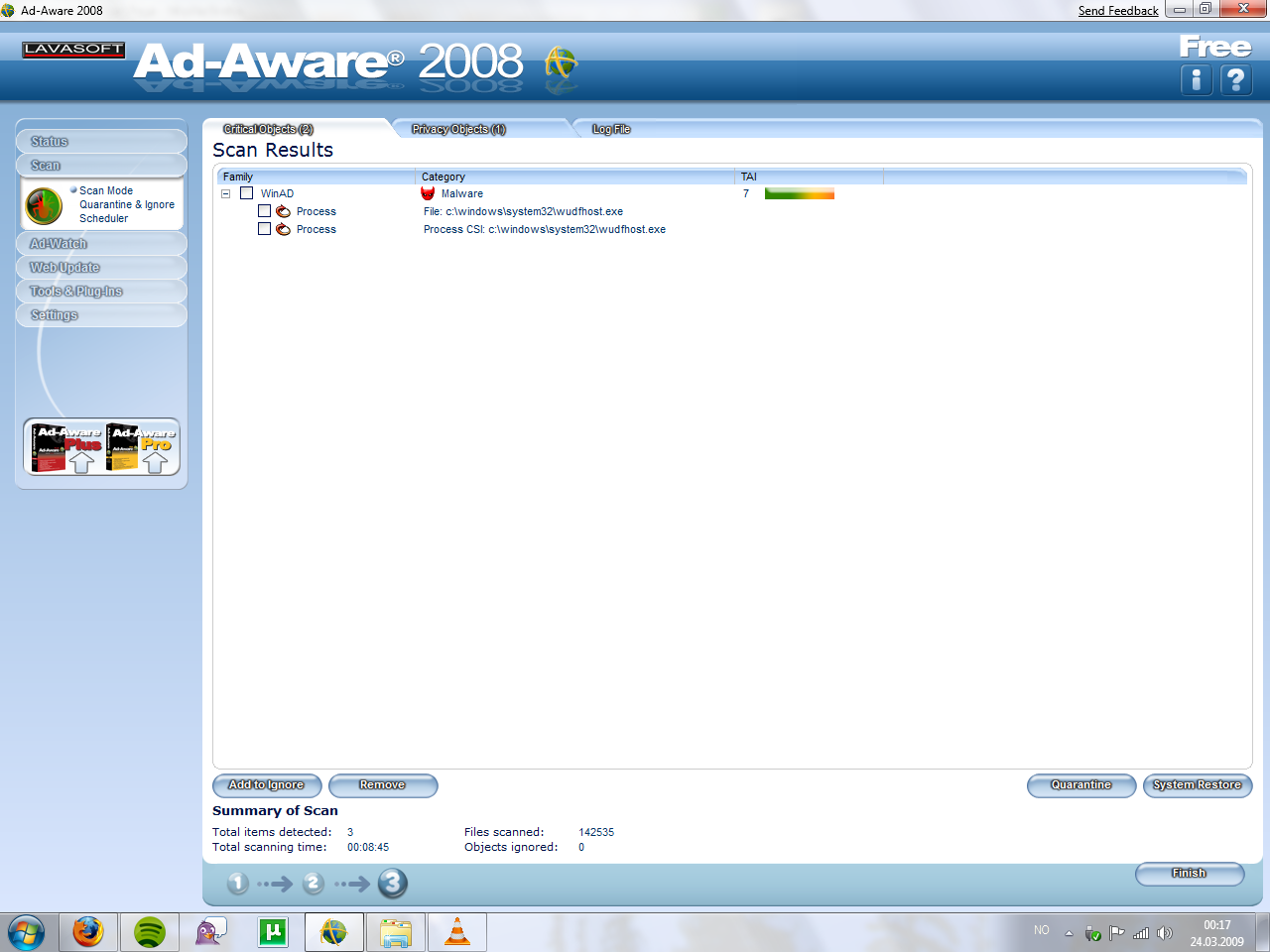Upgrade to Ad-Aware Plus box icon
This screenshot has width=1270, height=952.
click(x=66, y=447)
